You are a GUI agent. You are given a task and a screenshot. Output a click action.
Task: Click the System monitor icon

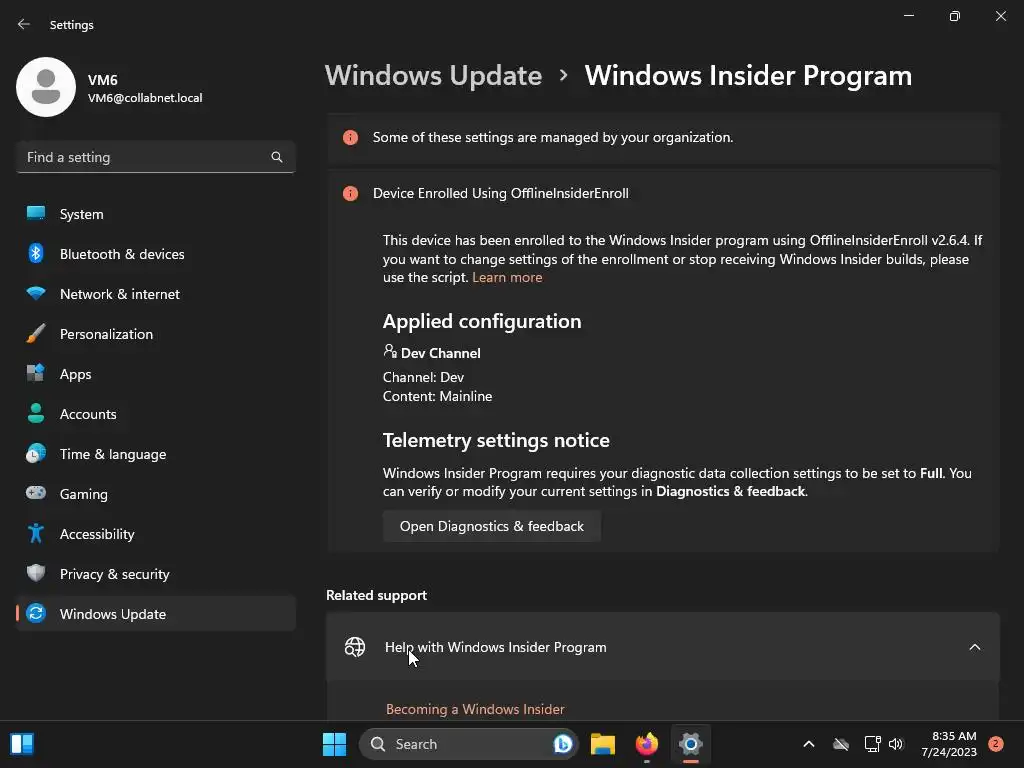36,214
